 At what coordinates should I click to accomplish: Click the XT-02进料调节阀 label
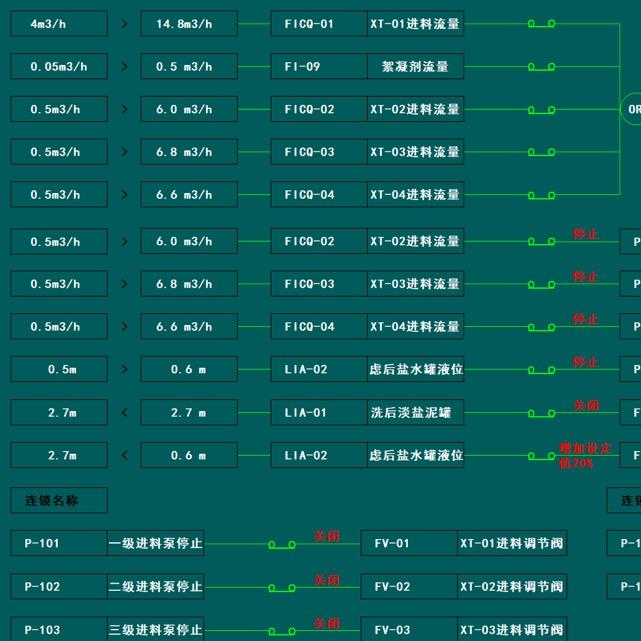512,587
